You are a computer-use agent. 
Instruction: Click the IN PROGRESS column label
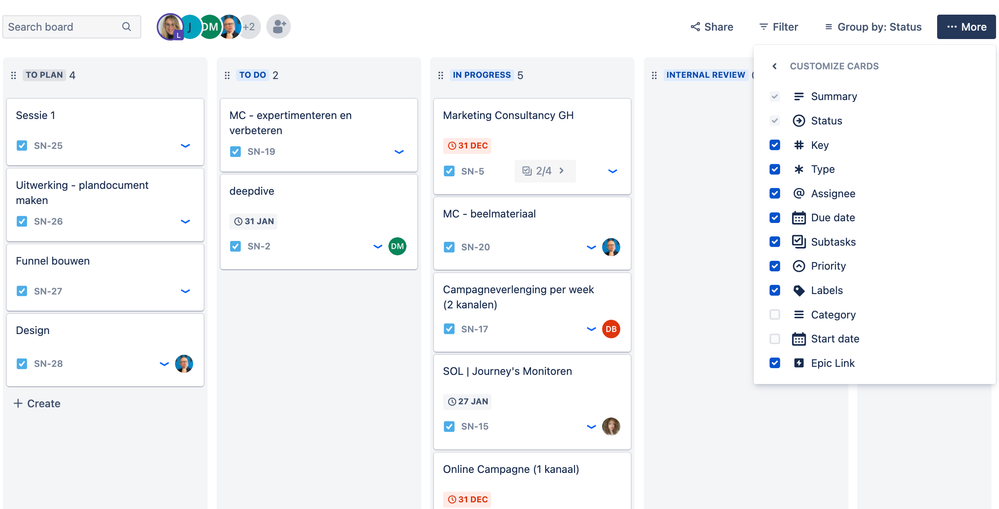(482, 75)
